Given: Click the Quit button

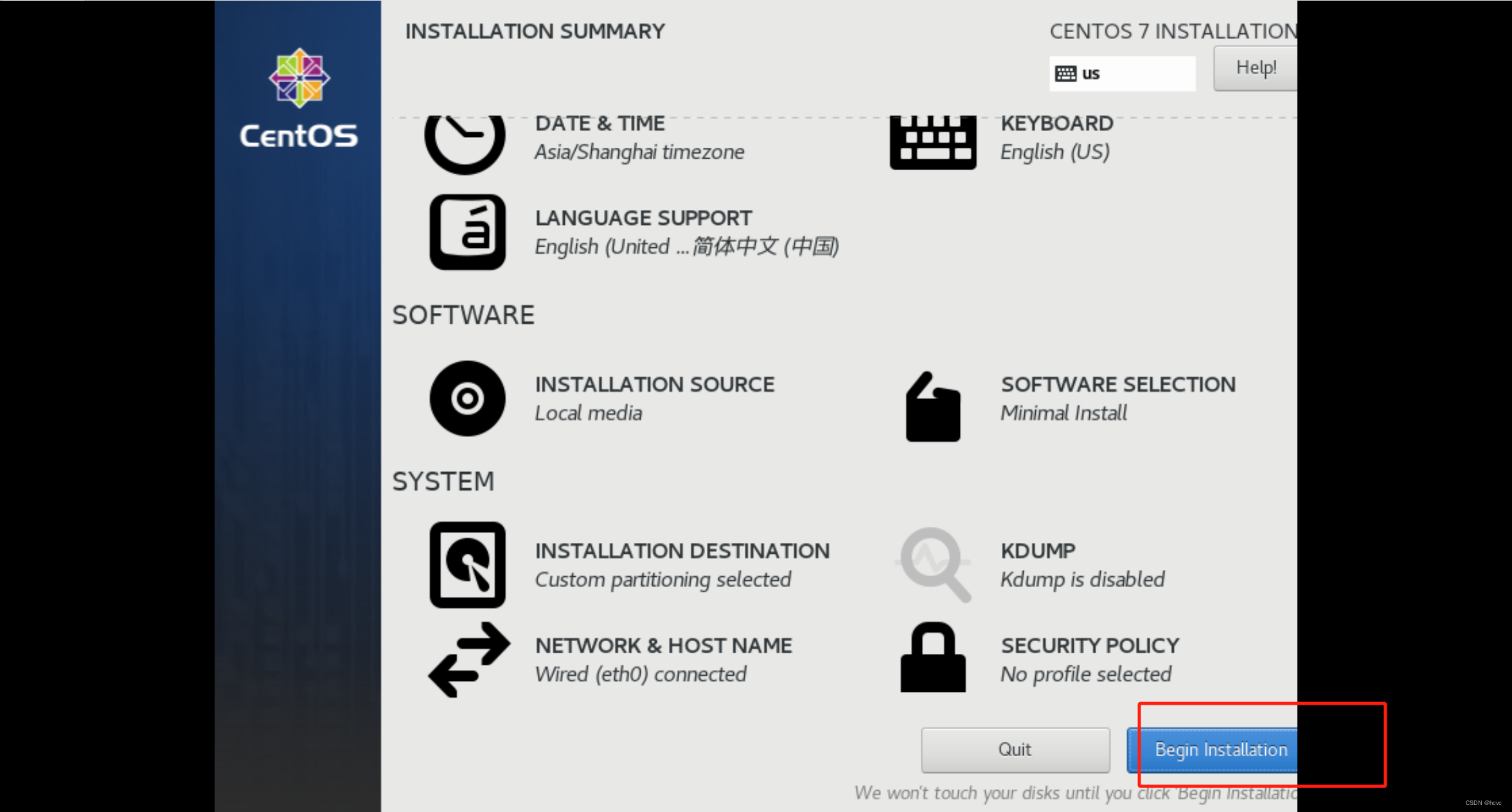Looking at the screenshot, I should [x=1015, y=750].
